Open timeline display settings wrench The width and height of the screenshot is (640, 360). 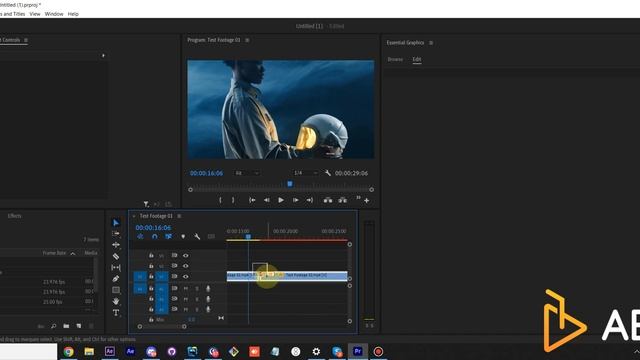click(x=197, y=237)
